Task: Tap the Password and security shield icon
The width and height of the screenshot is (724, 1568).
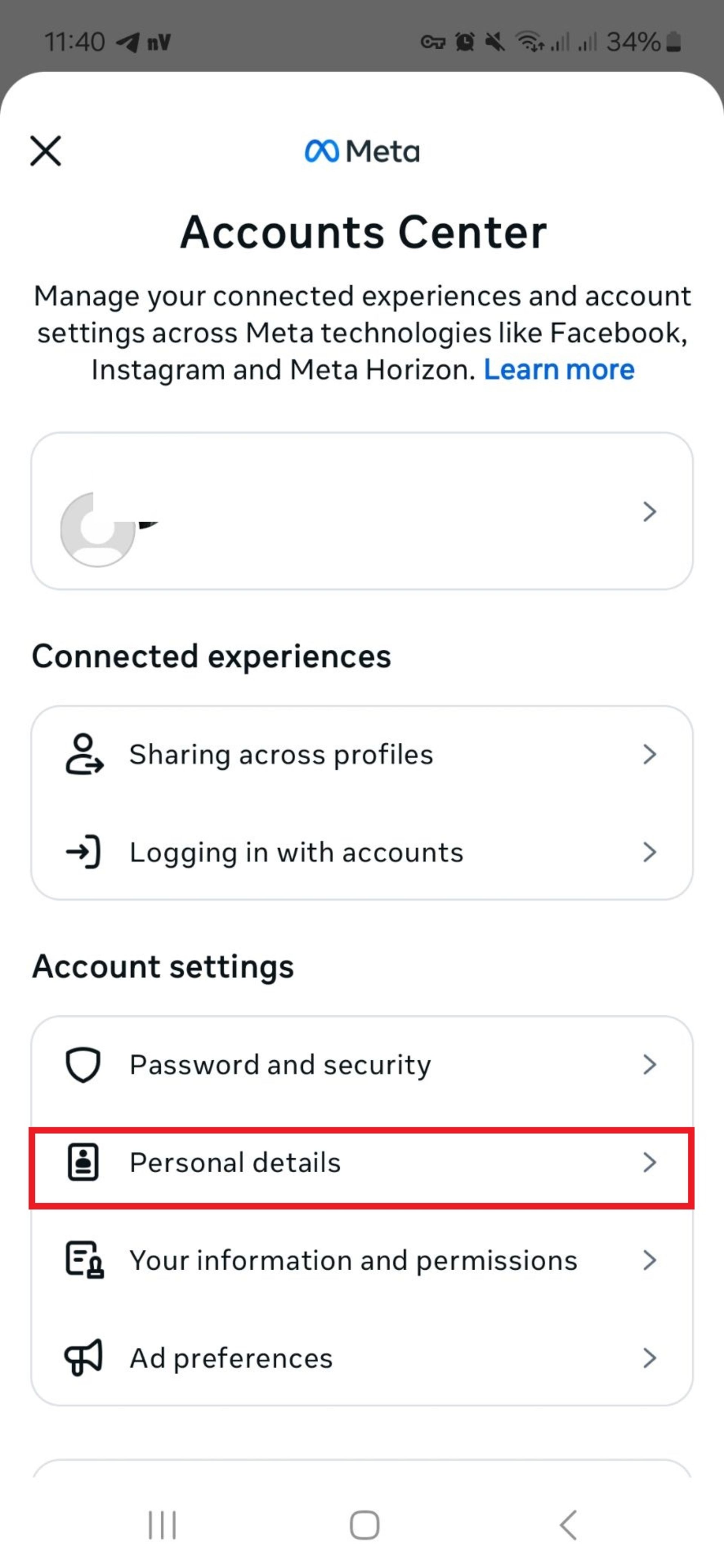Action: click(83, 1065)
